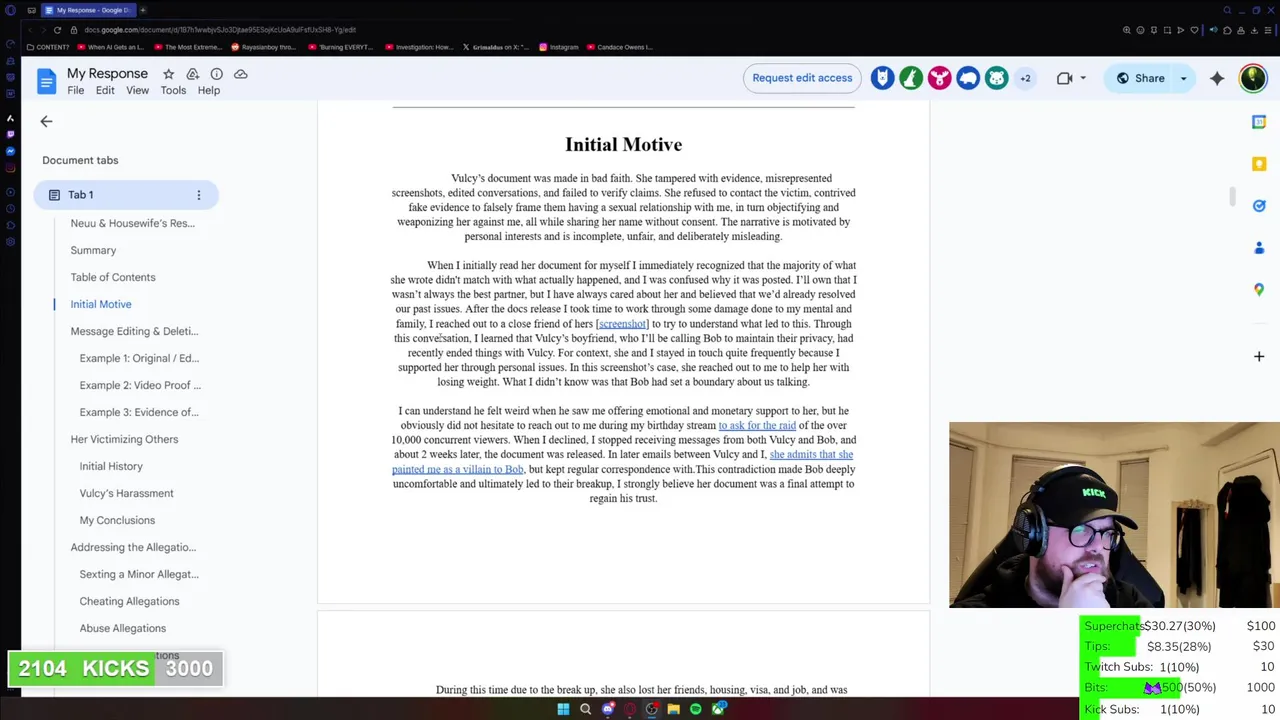Open taskbar search magnifier
Image resolution: width=1280 pixels, height=720 pixels.
pos(585,709)
